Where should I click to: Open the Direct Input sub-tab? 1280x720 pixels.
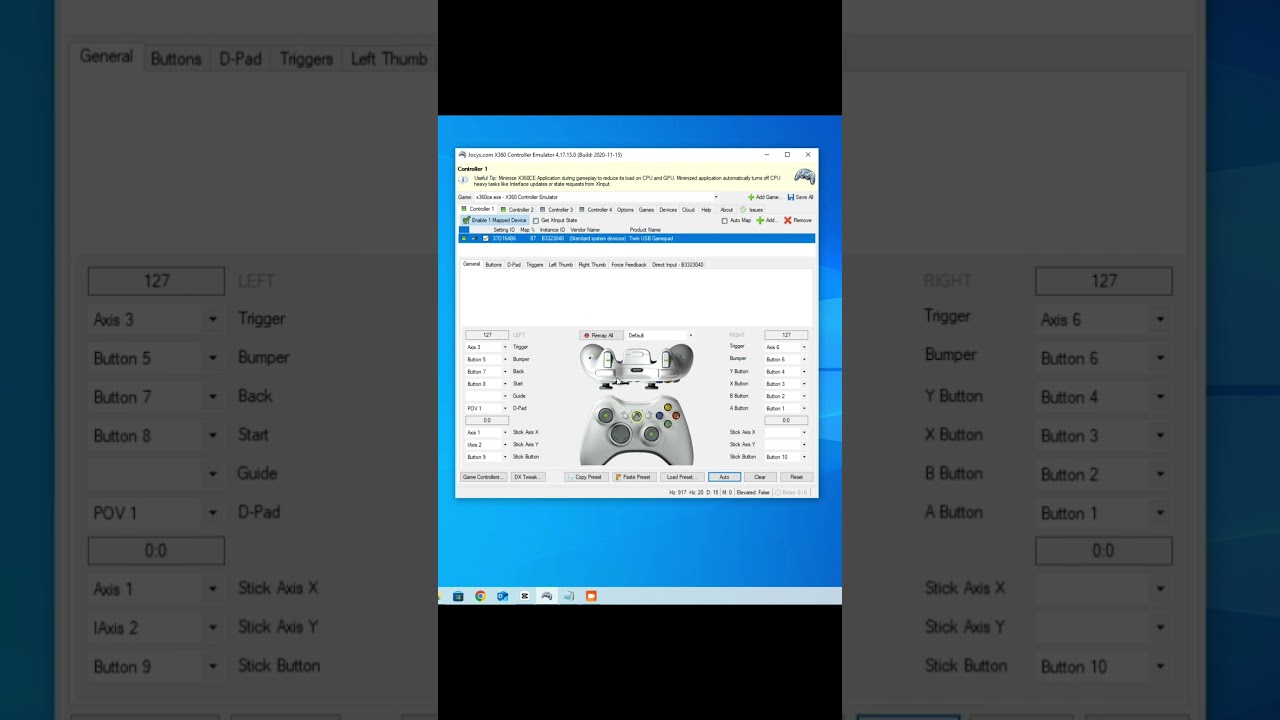point(678,265)
